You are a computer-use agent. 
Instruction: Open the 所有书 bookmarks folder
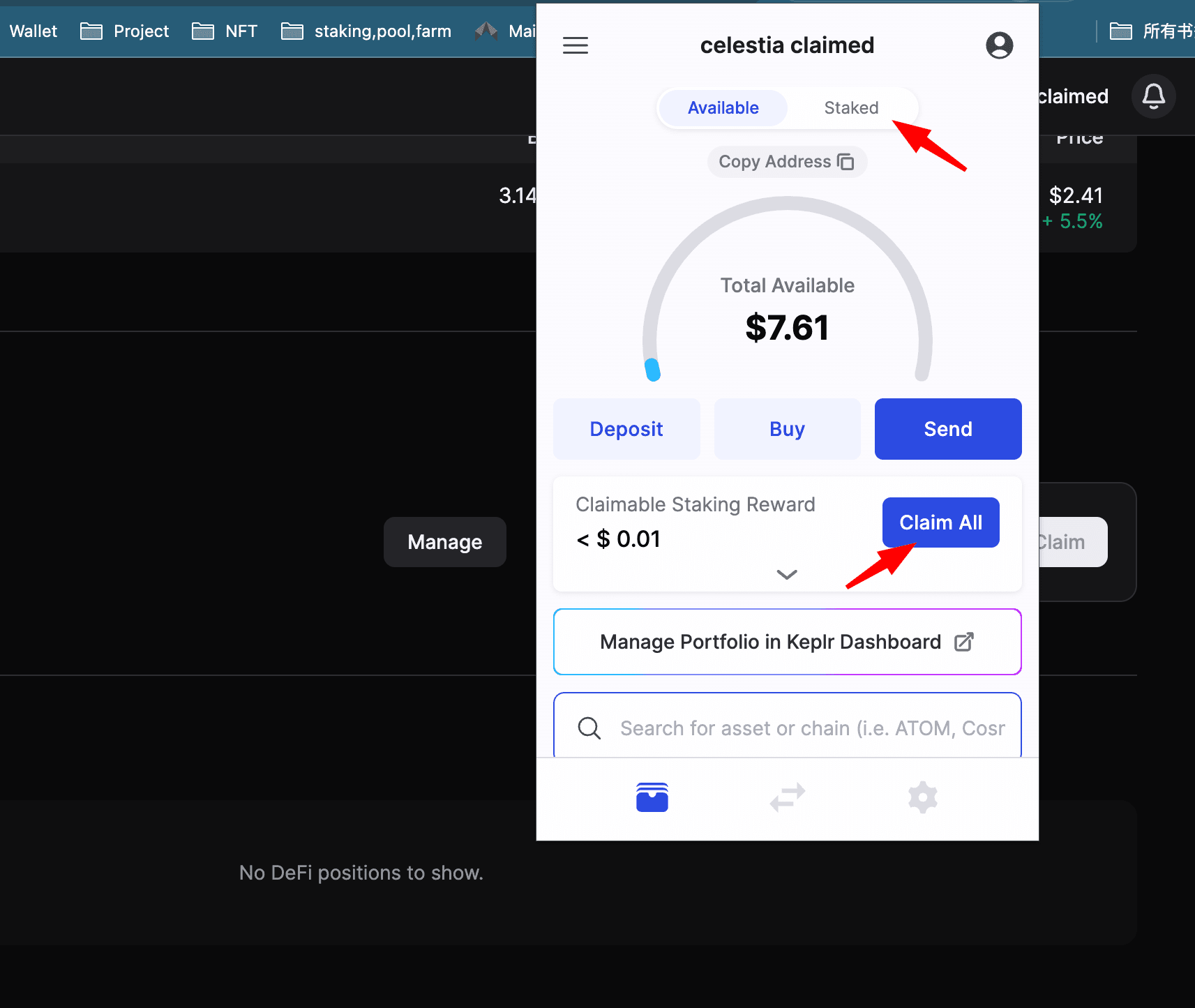tap(1151, 31)
